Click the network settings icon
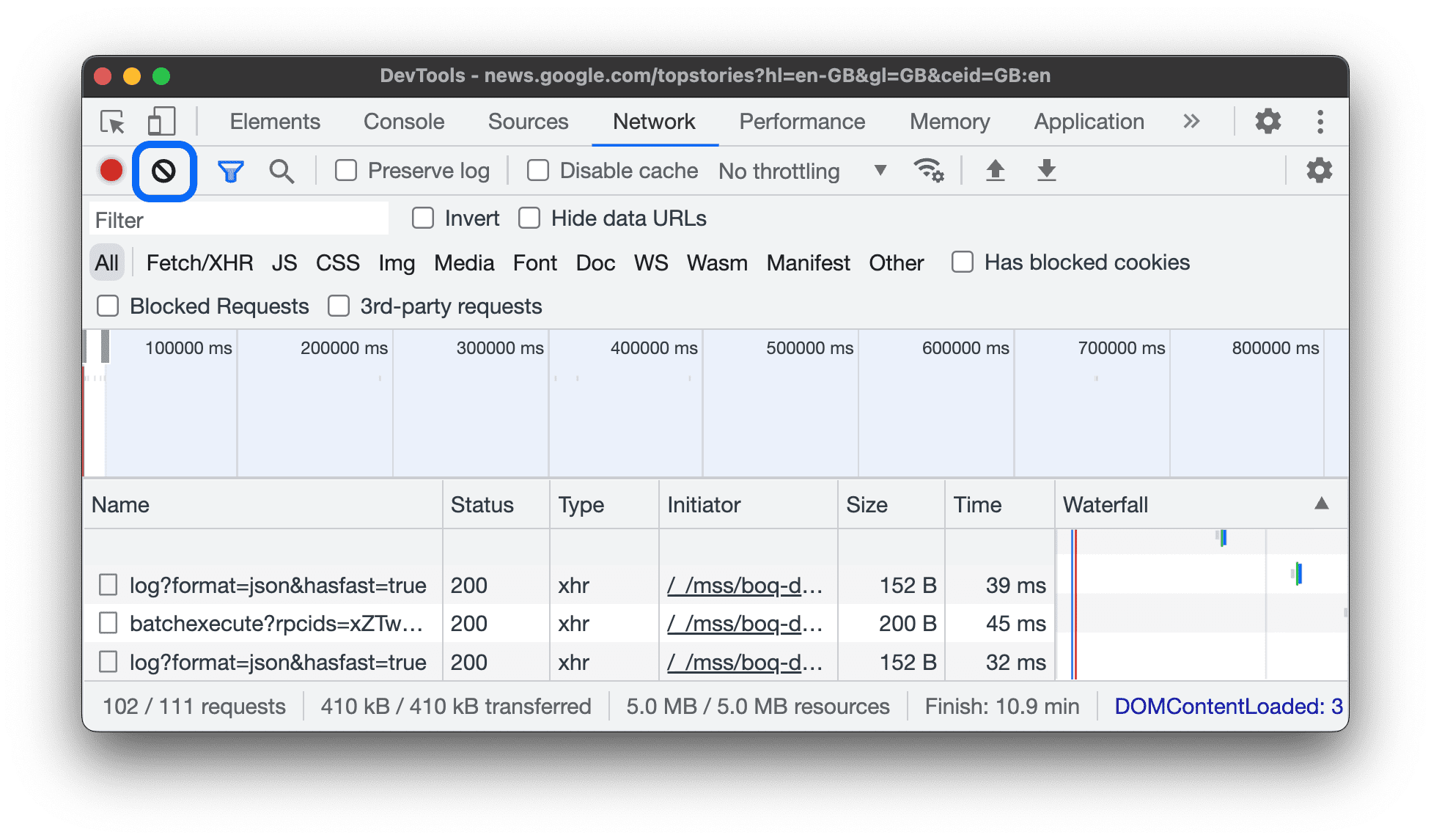Screen dimensions: 1431x840 (1320, 169)
